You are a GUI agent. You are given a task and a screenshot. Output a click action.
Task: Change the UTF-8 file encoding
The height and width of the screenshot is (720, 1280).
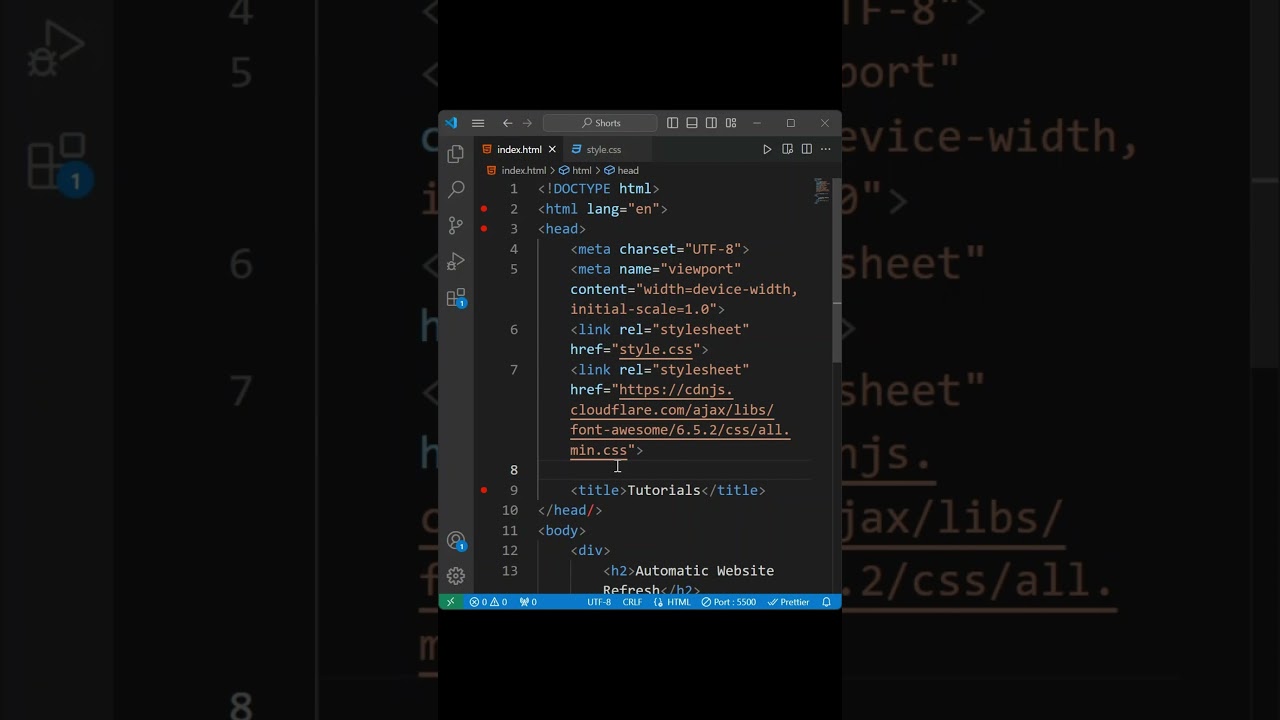point(599,602)
